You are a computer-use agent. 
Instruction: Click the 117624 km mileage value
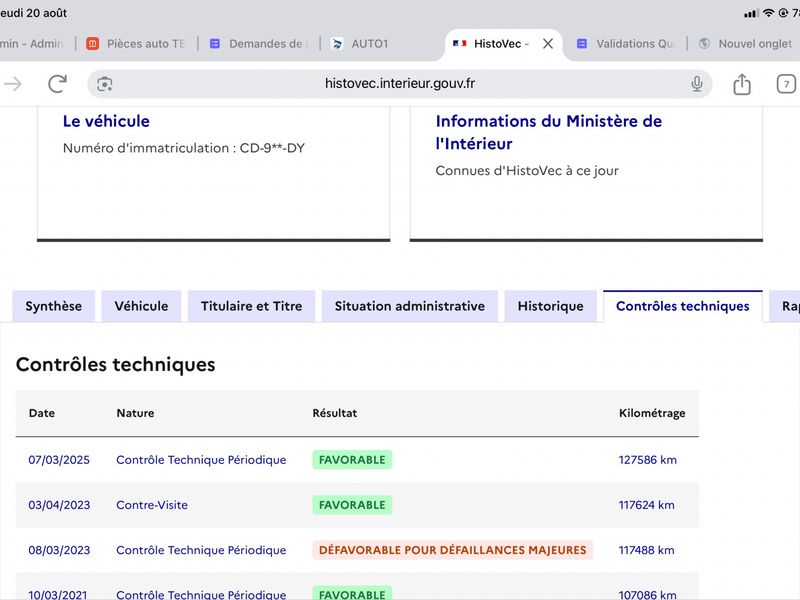[646, 505]
